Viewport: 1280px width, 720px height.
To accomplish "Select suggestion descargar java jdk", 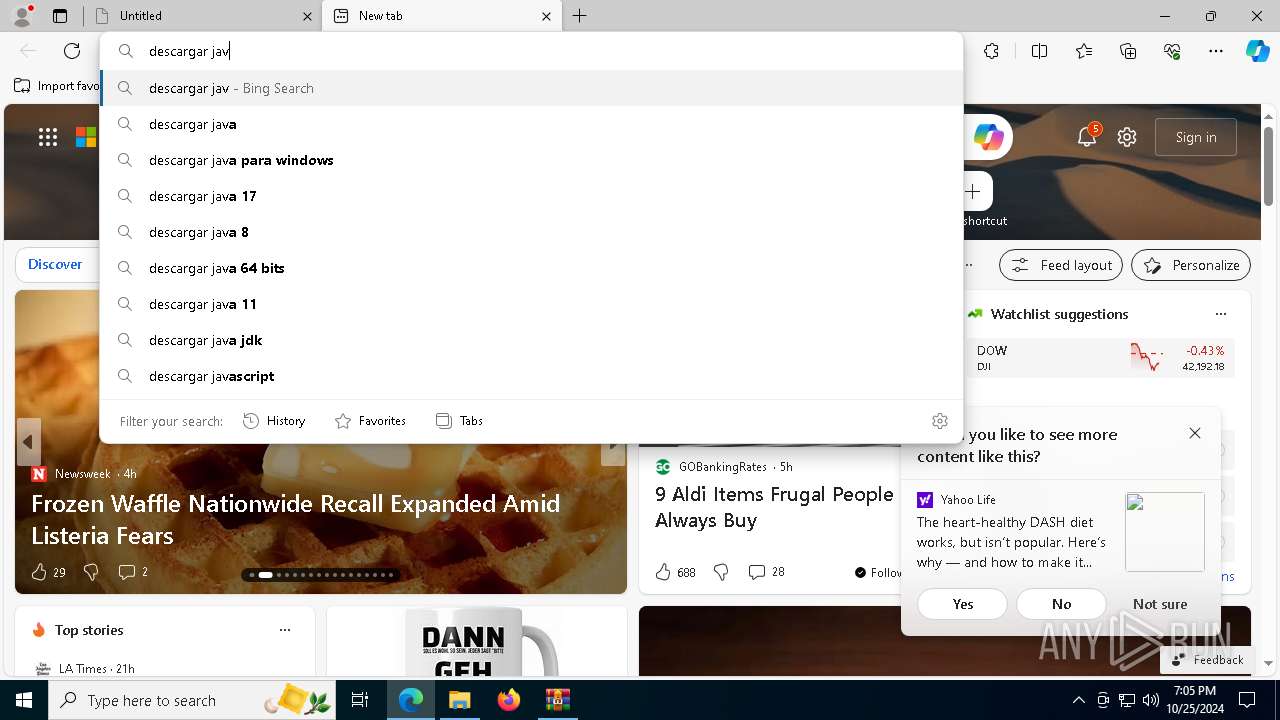I will pos(532,340).
